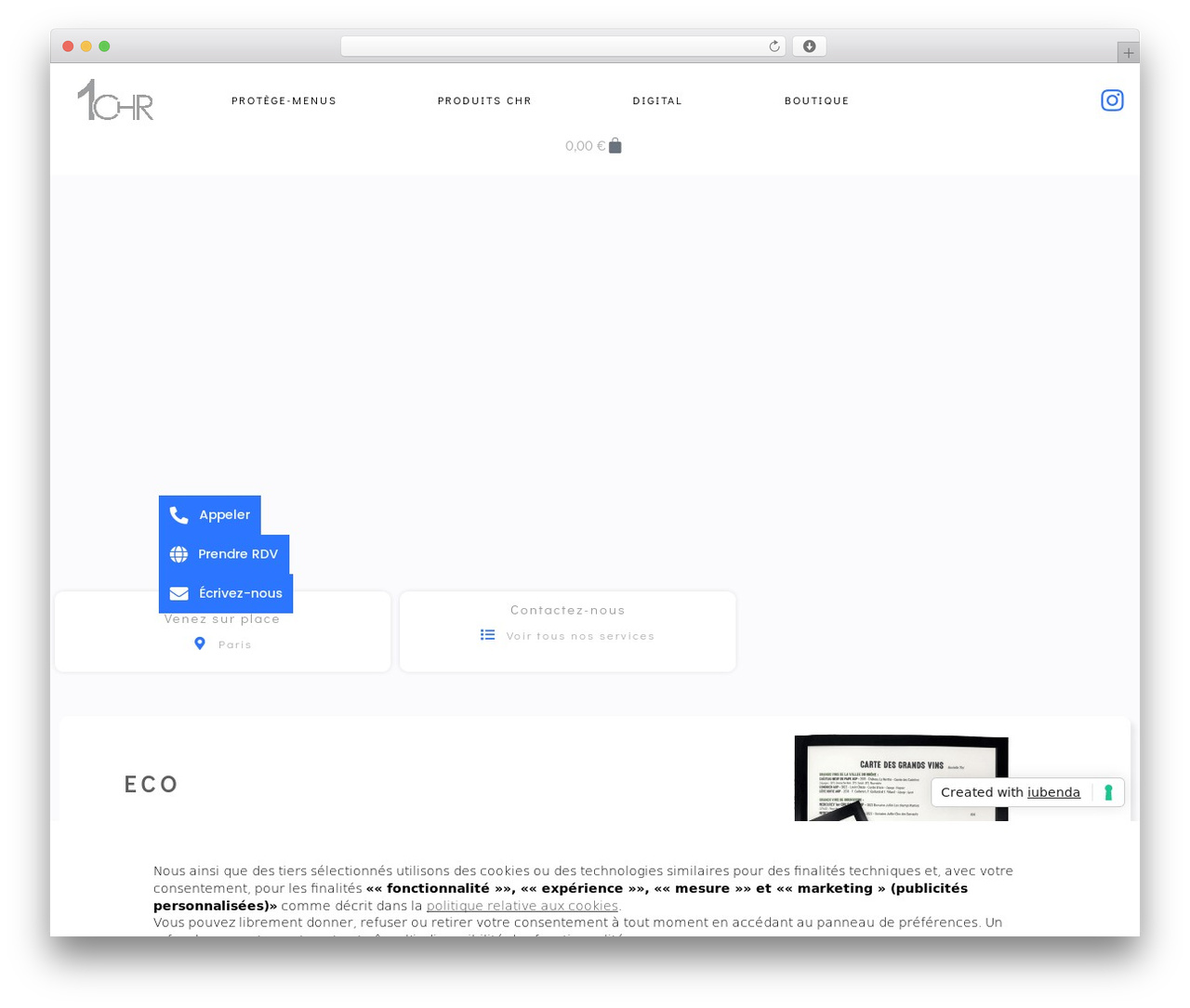
Task: Click Voir tous nos services
Action: click(x=580, y=636)
